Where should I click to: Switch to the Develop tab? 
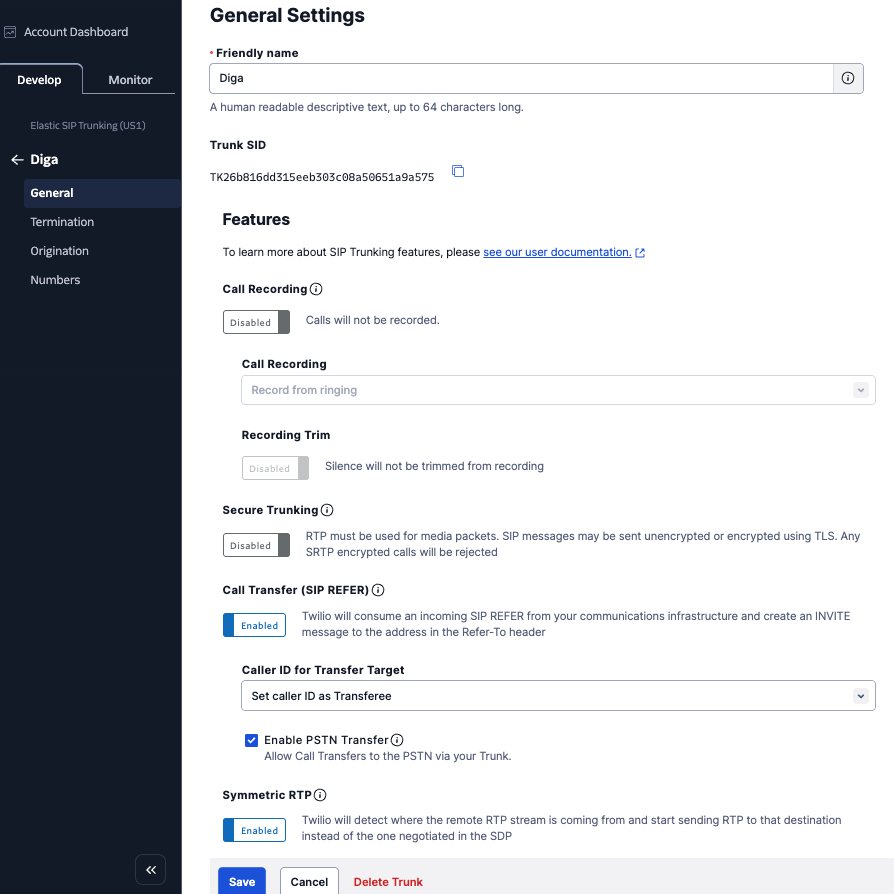pyautogui.click(x=39, y=80)
